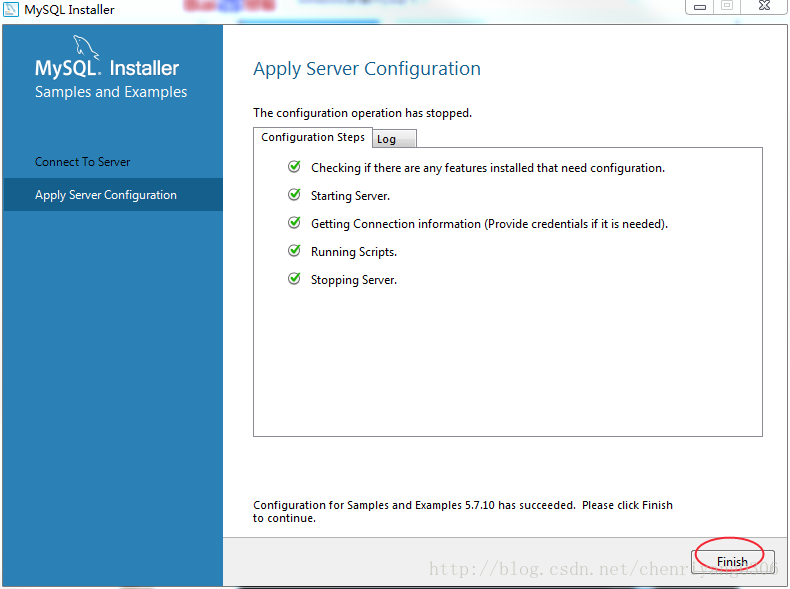
Task: Click green check beside Starting Server
Action: (x=294, y=194)
